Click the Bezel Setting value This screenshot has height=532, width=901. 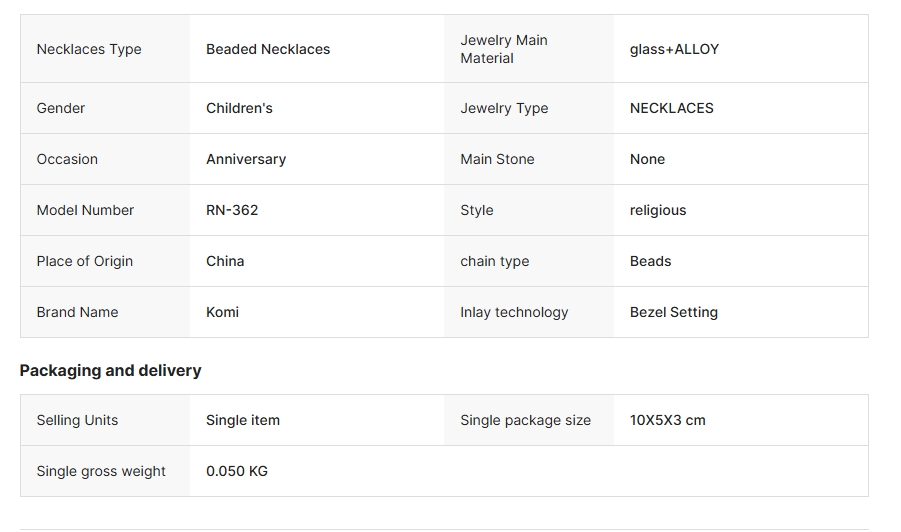pos(674,312)
